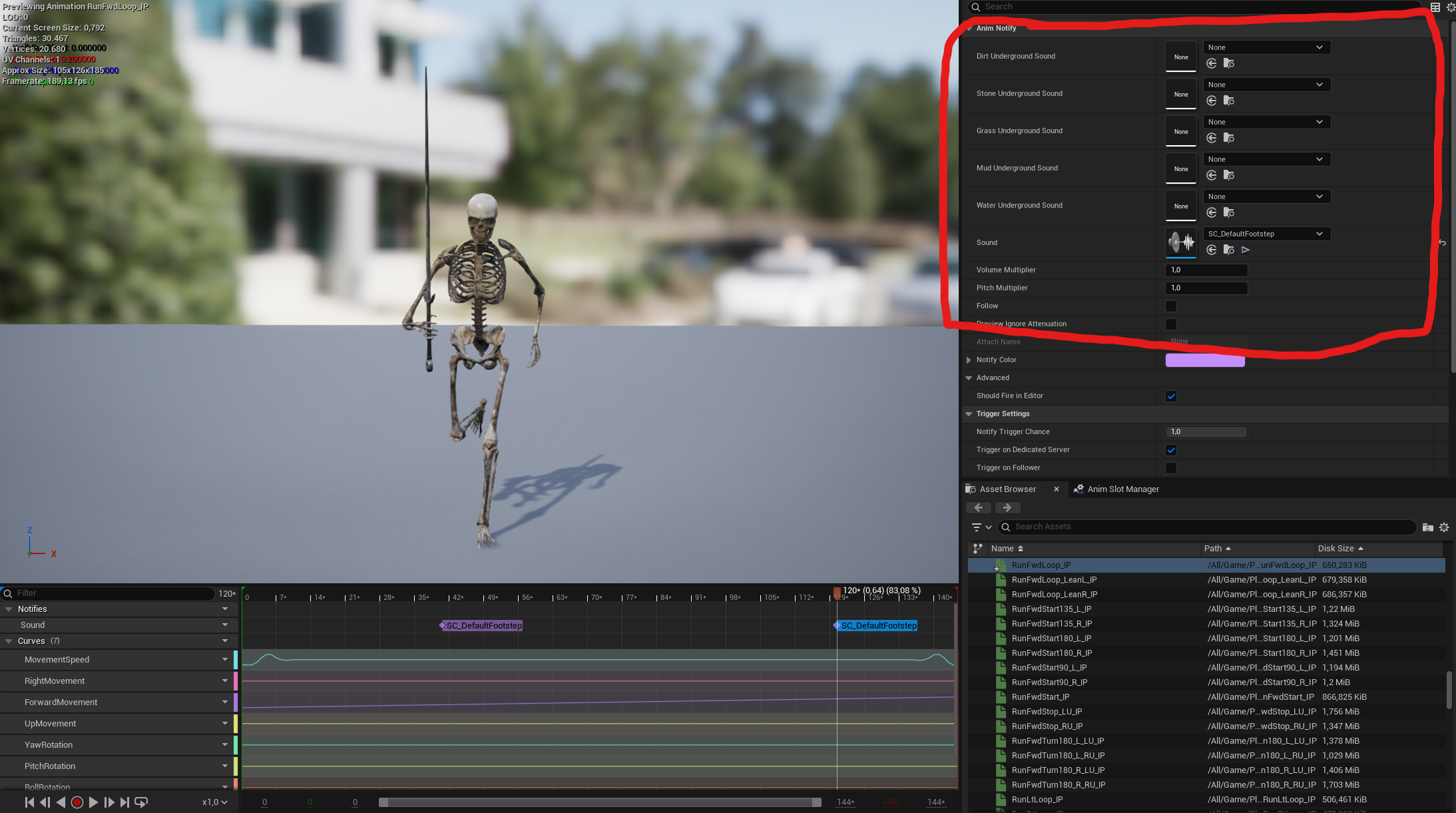The image size is (1456, 813).
Task: Open Asset Browser view settings gear
Action: 1444,527
